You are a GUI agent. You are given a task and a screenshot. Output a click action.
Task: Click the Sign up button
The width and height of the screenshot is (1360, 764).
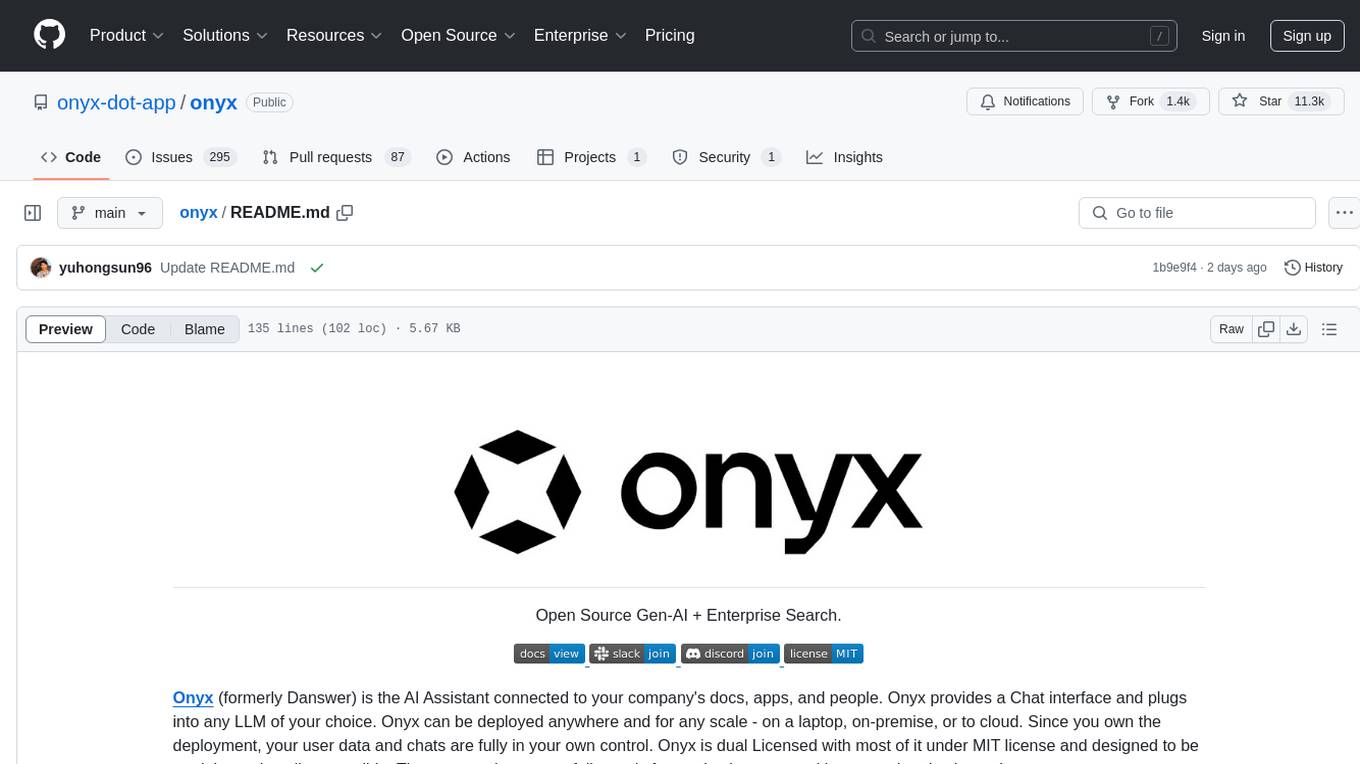tap(1307, 36)
